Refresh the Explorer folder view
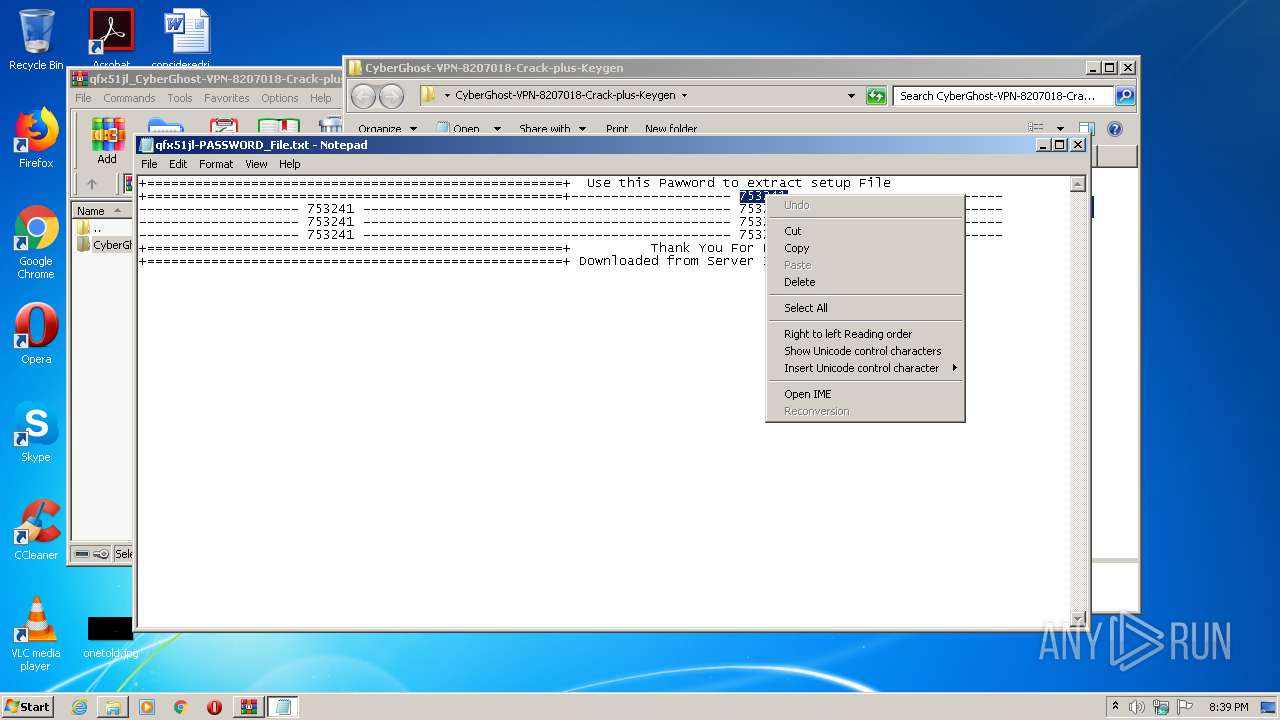The height and width of the screenshot is (720, 1280). pyautogui.click(x=876, y=96)
